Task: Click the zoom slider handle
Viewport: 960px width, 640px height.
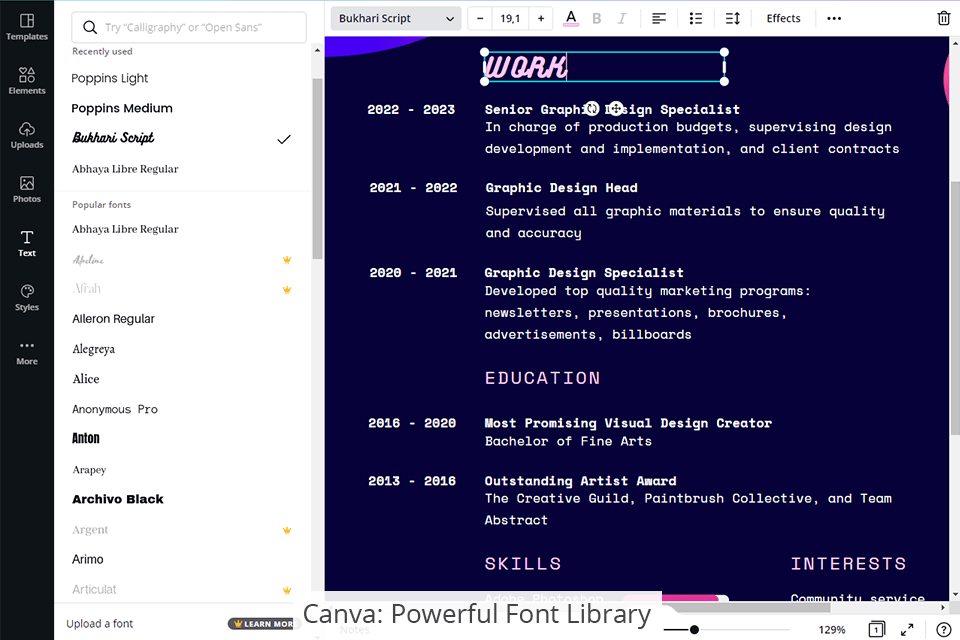Action: [694, 629]
